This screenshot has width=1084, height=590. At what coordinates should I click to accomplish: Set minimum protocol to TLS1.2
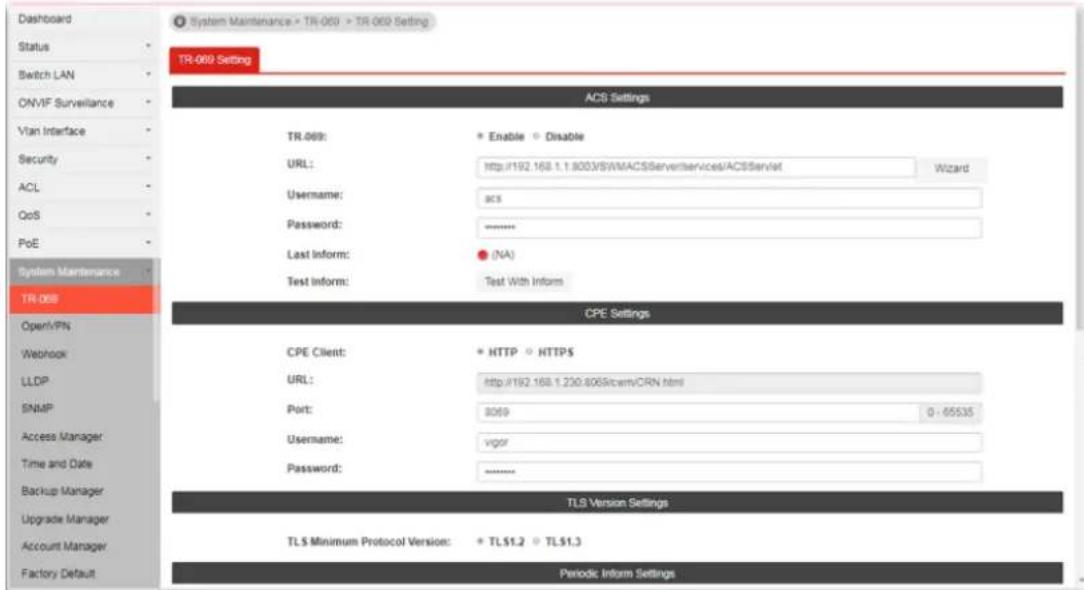point(480,542)
